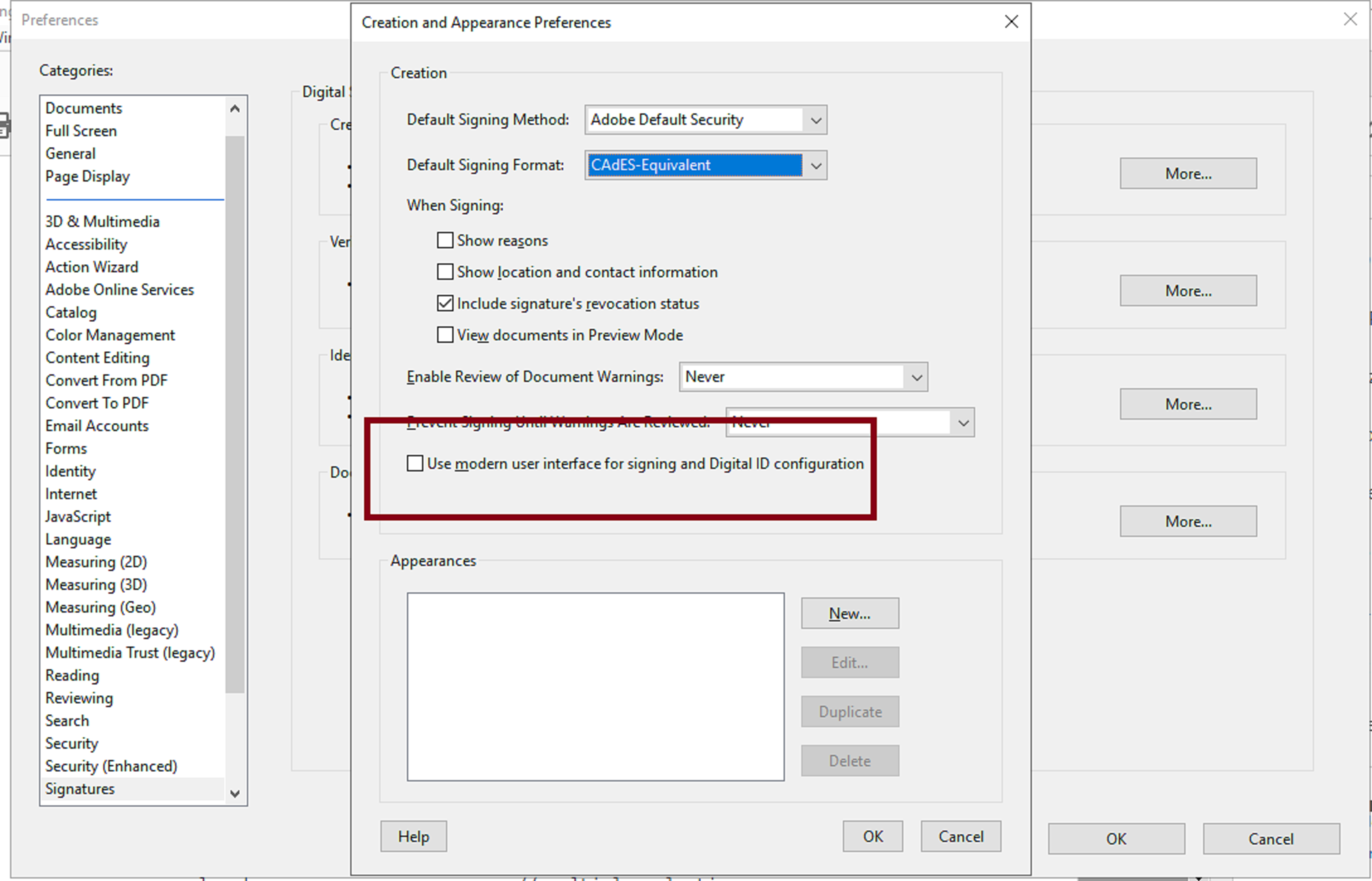This screenshot has height=881, width=1372.
Task: Open the Security (Enhanced) category
Action: tap(111, 766)
